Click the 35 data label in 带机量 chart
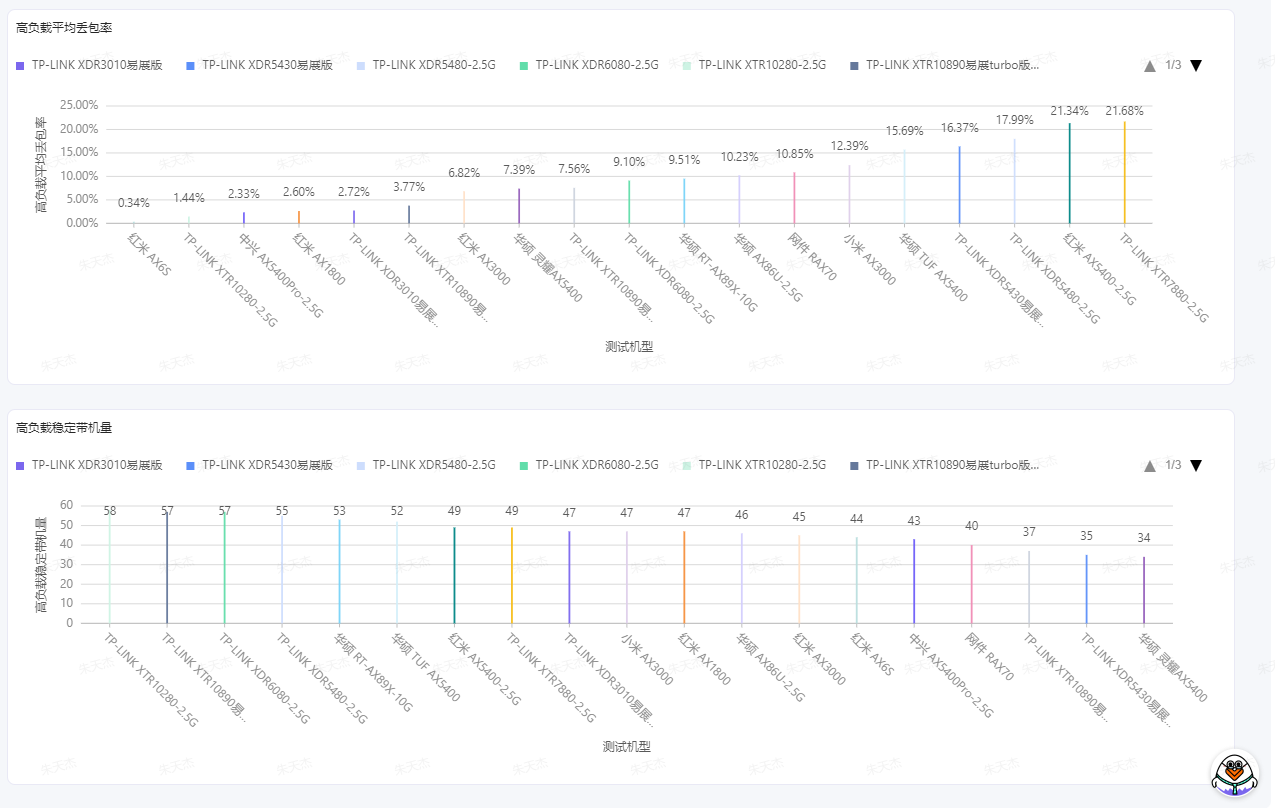The image size is (1275, 808). 1087,536
